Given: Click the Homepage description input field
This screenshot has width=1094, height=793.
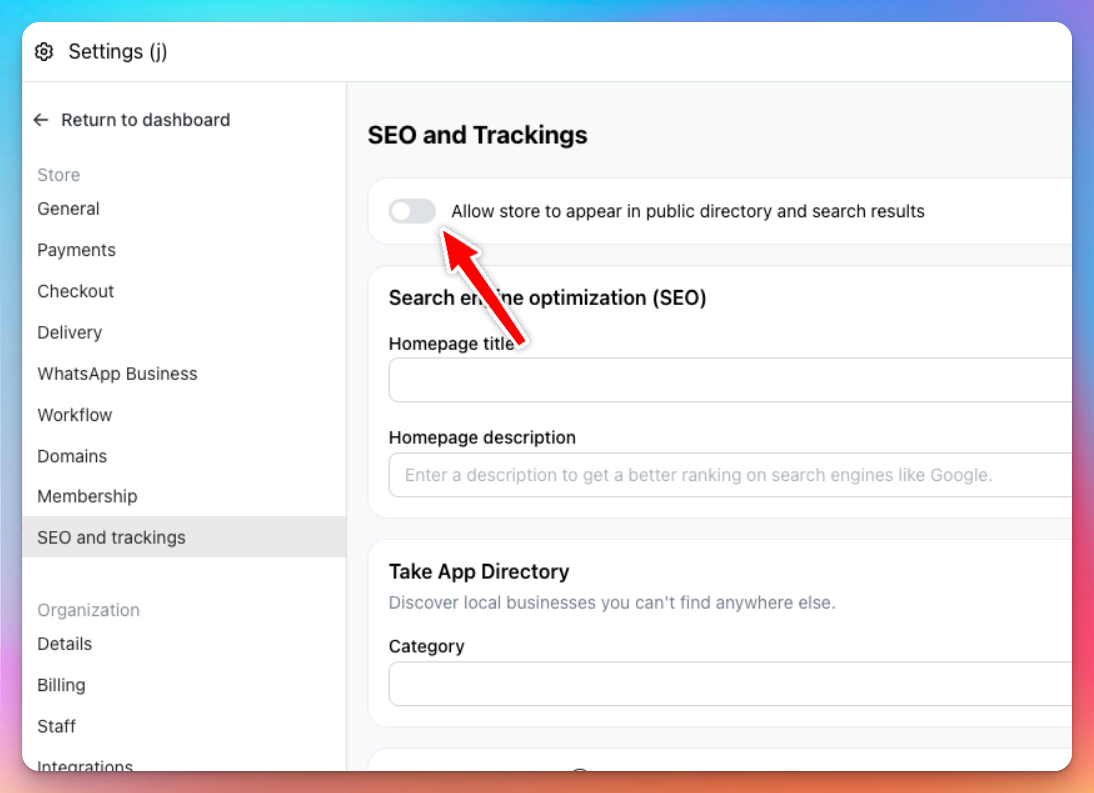Looking at the screenshot, I should point(730,475).
